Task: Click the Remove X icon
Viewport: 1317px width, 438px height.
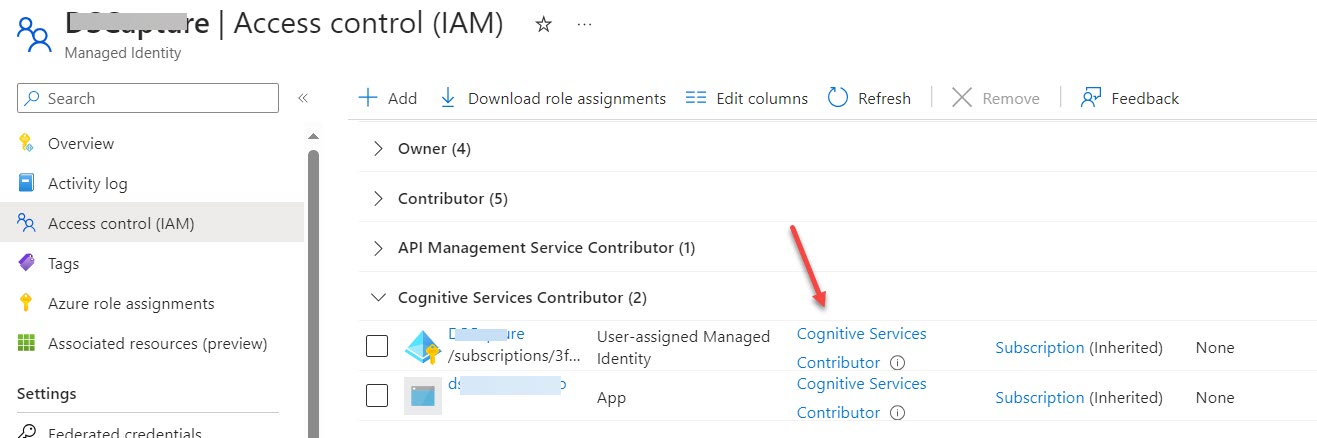Action: (961, 98)
